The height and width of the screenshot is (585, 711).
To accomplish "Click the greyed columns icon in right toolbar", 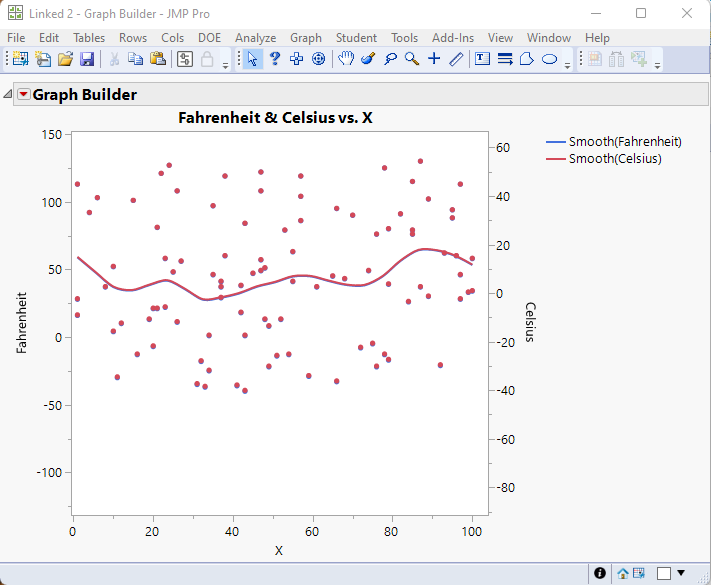I will click(x=616, y=59).
